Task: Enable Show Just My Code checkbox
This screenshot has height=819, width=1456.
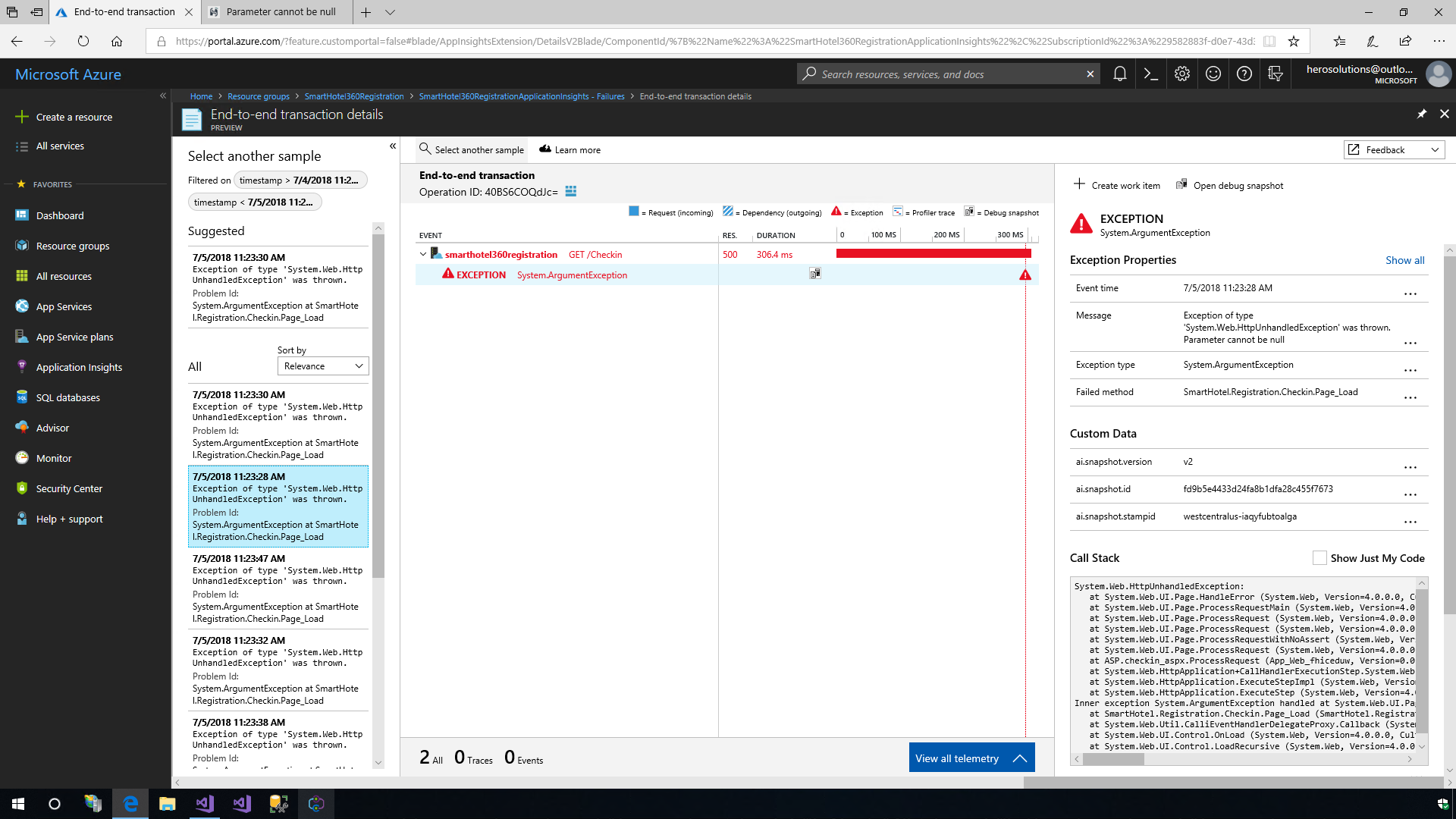Action: click(1319, 558)
